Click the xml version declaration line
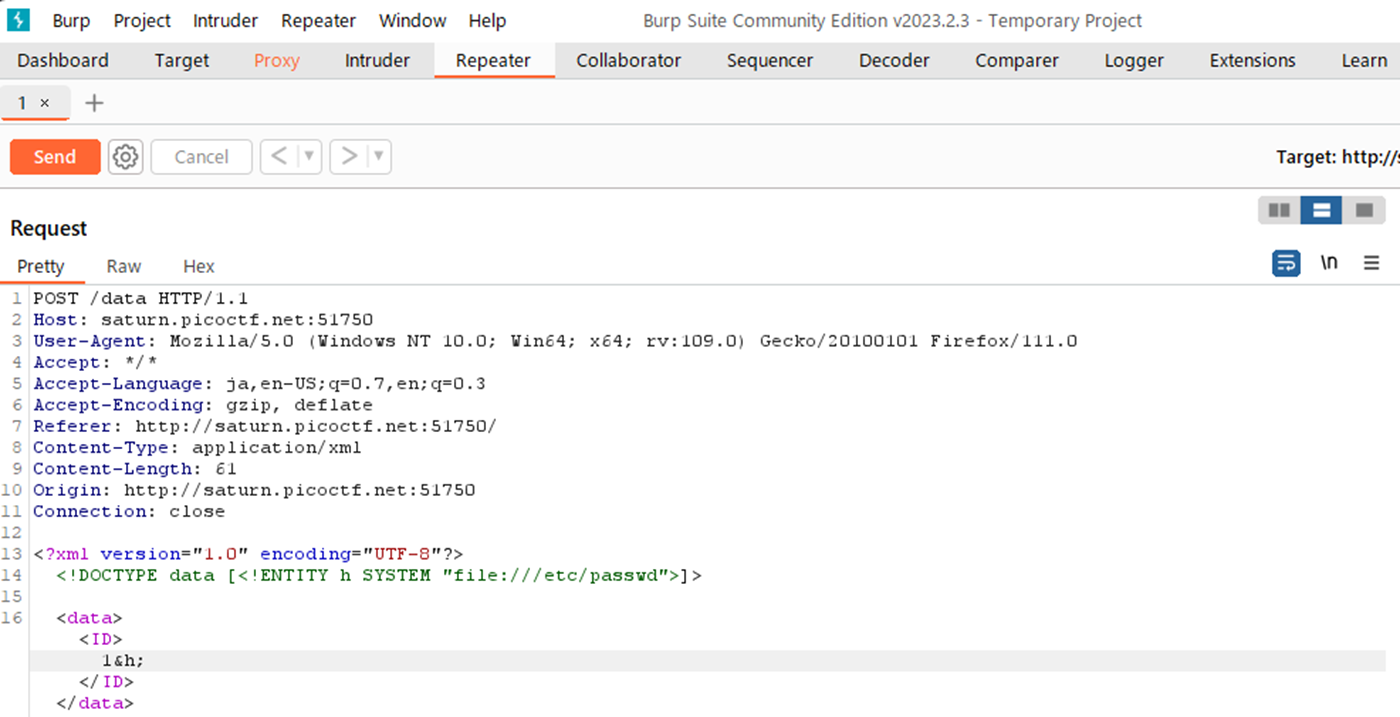 coord(248,554)
